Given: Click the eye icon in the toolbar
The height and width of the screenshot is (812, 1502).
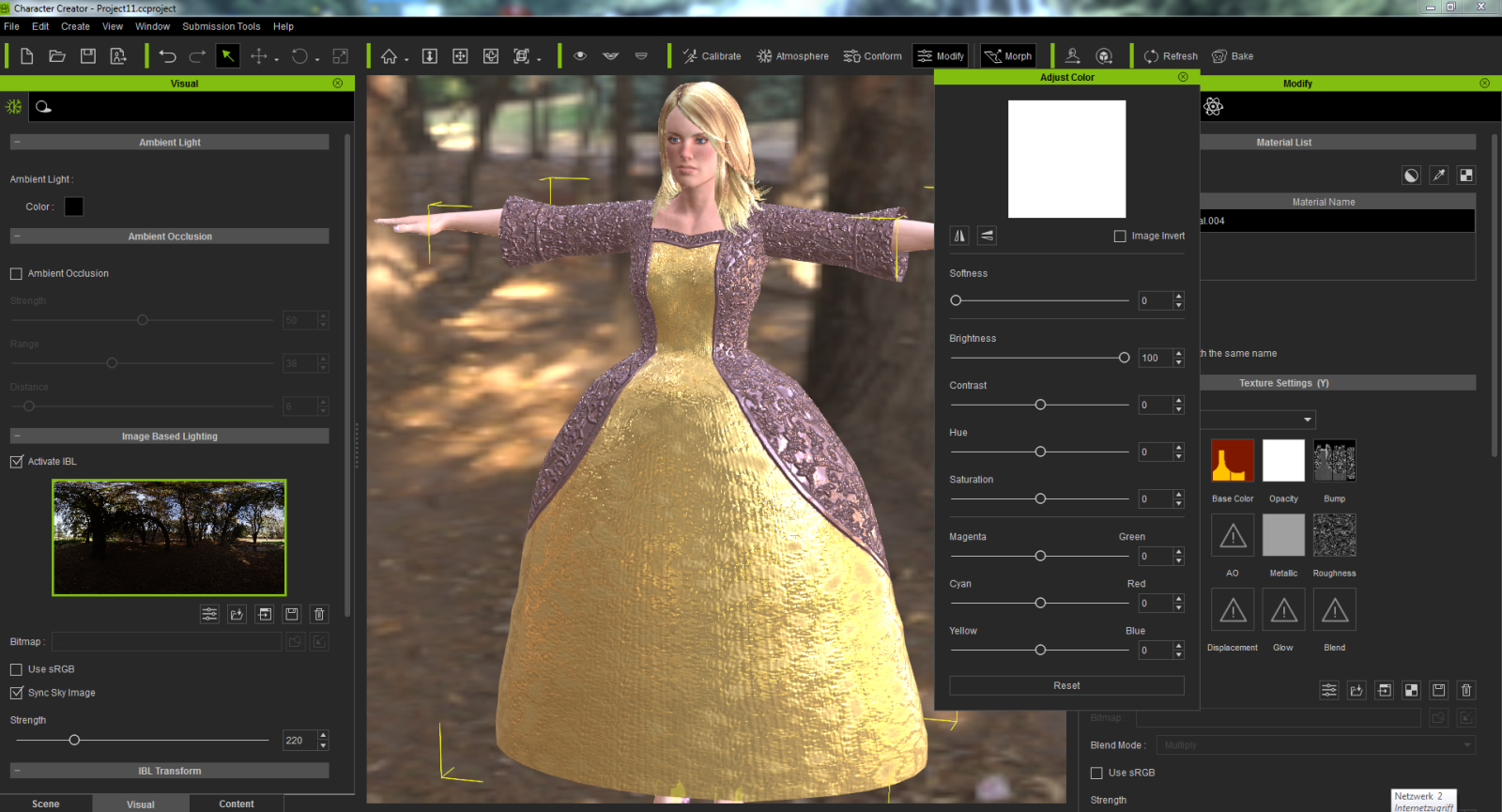Looking at the screenshot, I should pyautogui.click(x=580, y=56).
